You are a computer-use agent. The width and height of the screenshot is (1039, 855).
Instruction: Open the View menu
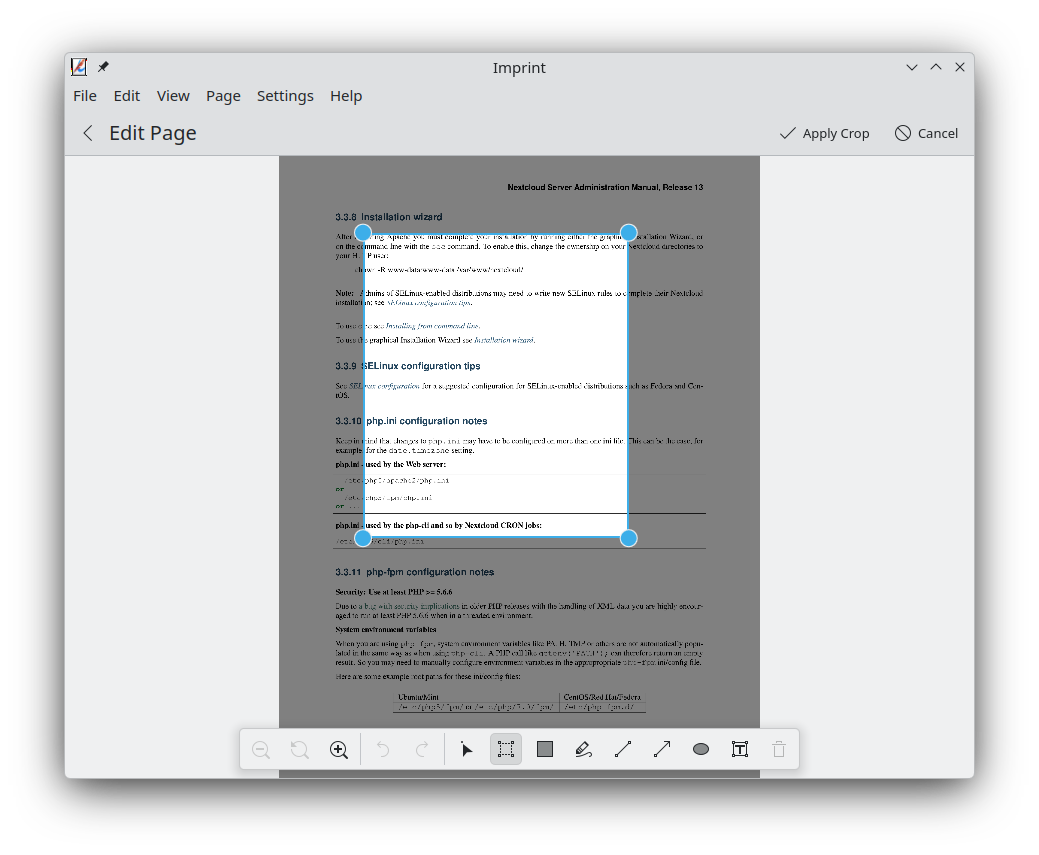point(173,96)
